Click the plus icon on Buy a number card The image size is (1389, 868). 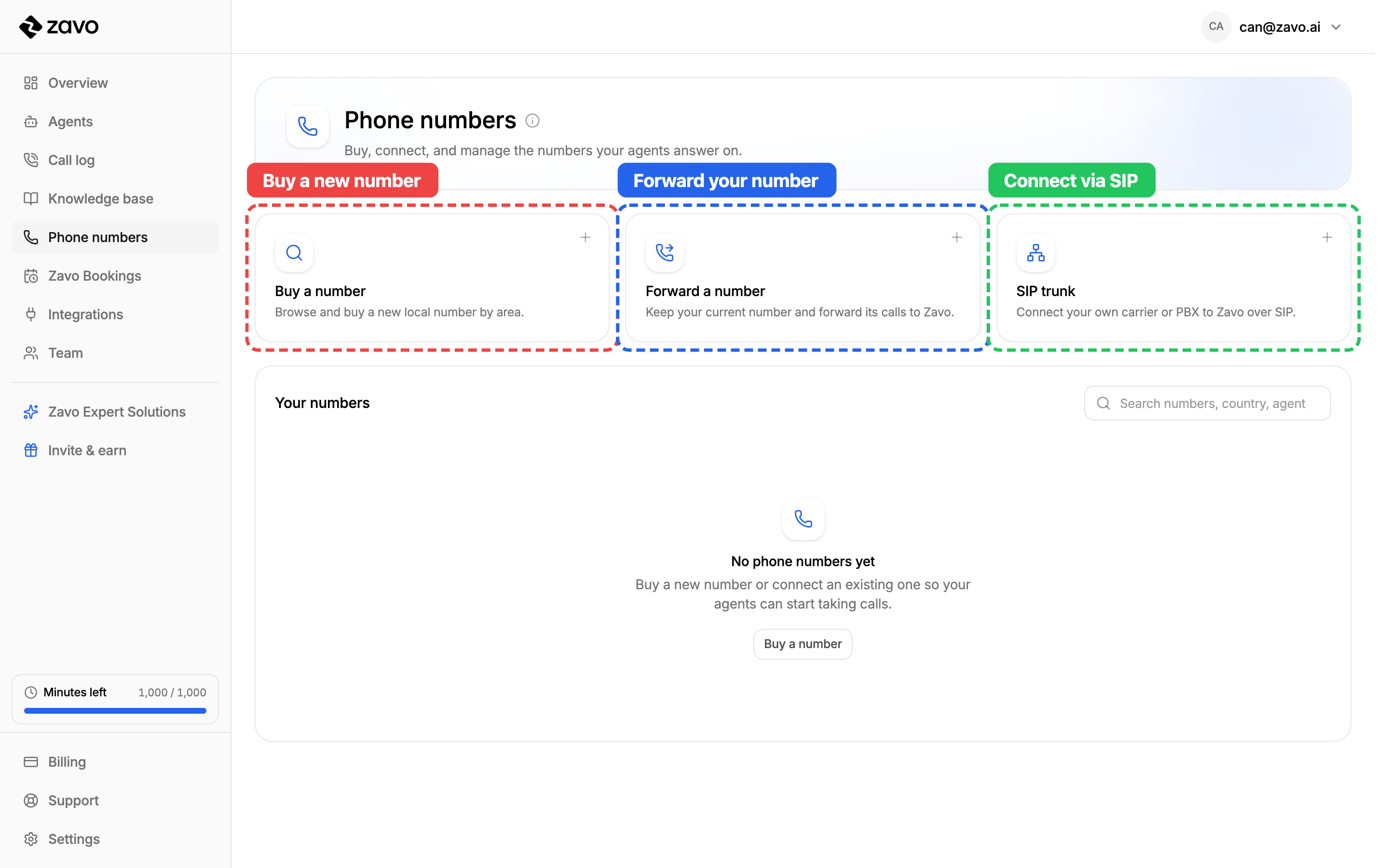[586, 237]
